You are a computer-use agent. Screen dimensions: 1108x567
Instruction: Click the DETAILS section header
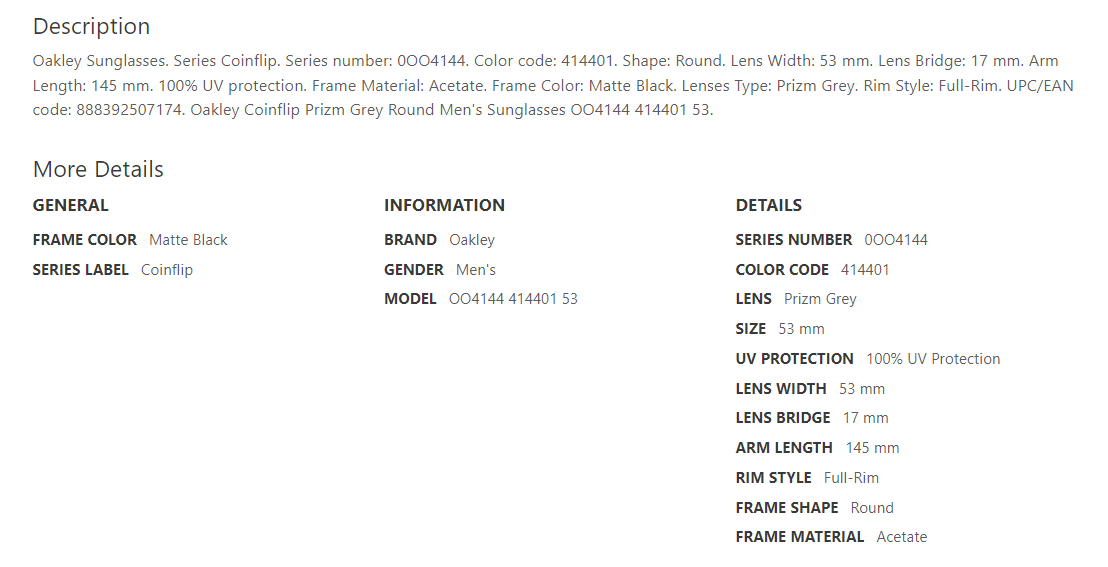point(768,205)
